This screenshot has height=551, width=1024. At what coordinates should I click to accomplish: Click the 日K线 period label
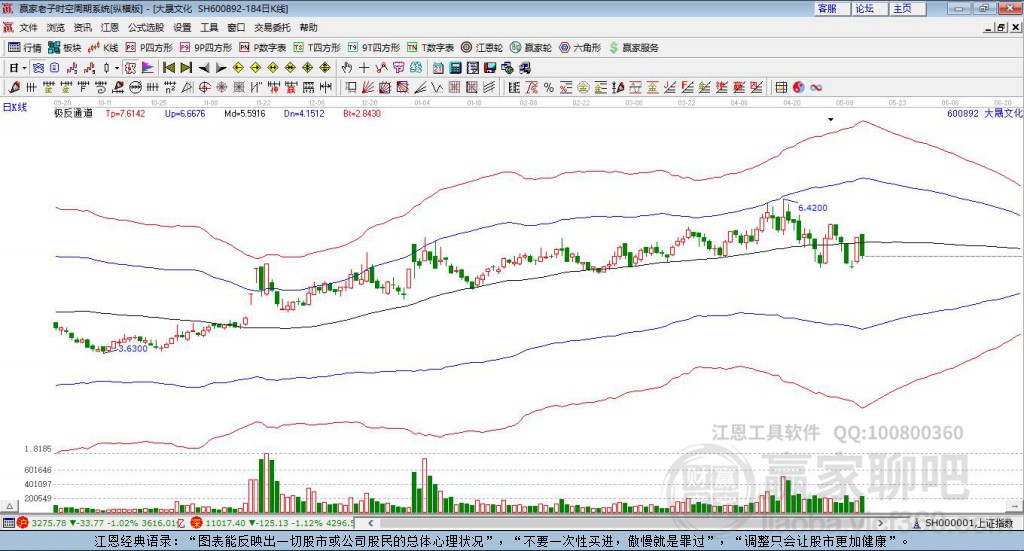(x=14, y=107)
